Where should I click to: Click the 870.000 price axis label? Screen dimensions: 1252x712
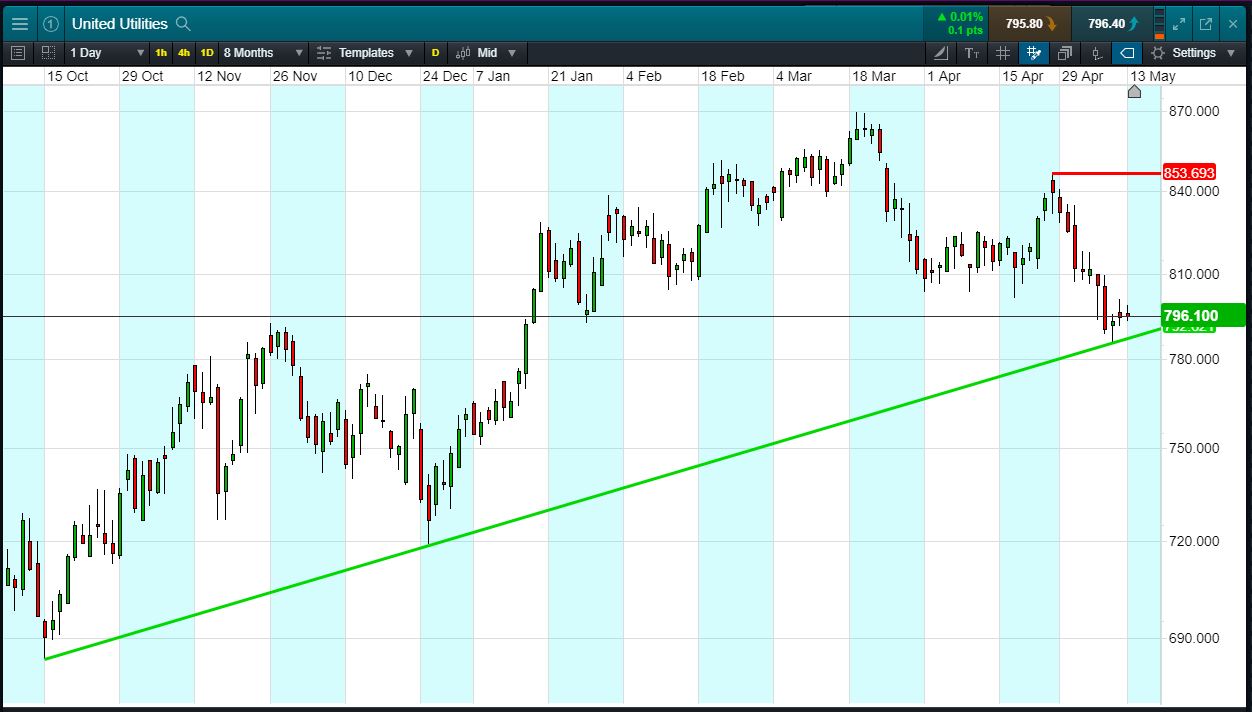[1193, 111]
